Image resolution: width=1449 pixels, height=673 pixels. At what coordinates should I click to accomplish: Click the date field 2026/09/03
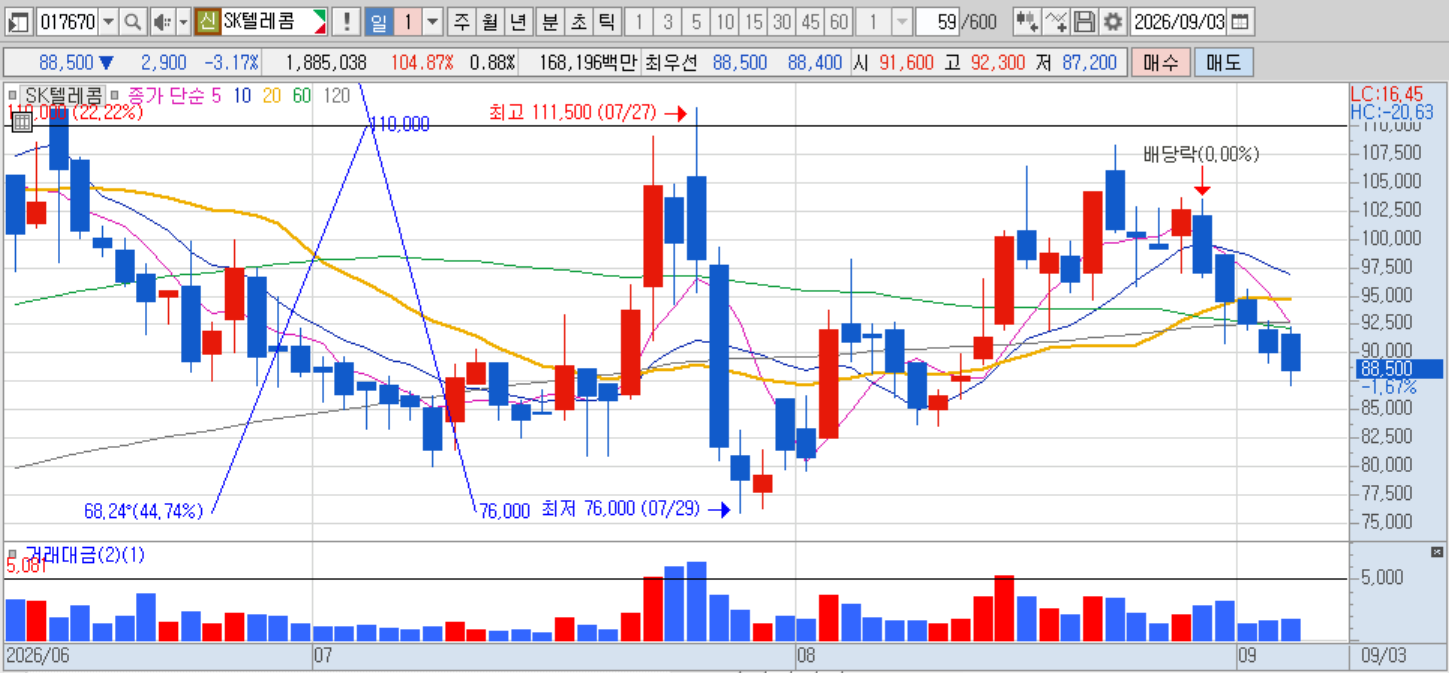(x=1180, y=21)
